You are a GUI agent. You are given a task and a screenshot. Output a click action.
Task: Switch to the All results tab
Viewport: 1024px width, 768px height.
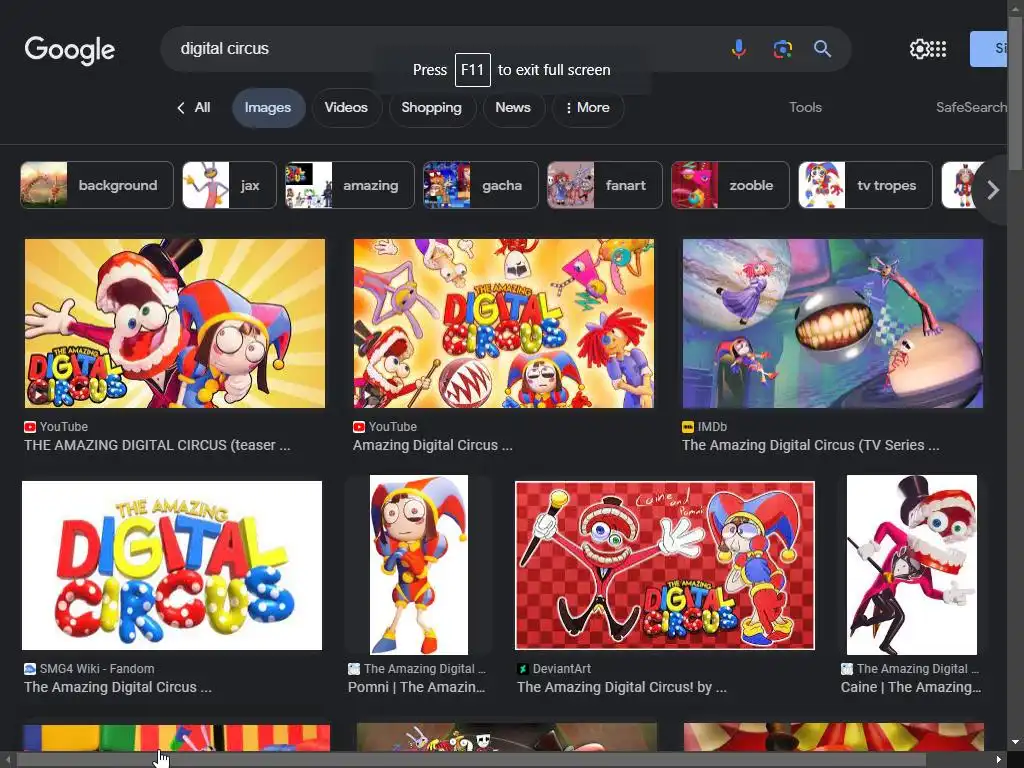coord(202,108)
